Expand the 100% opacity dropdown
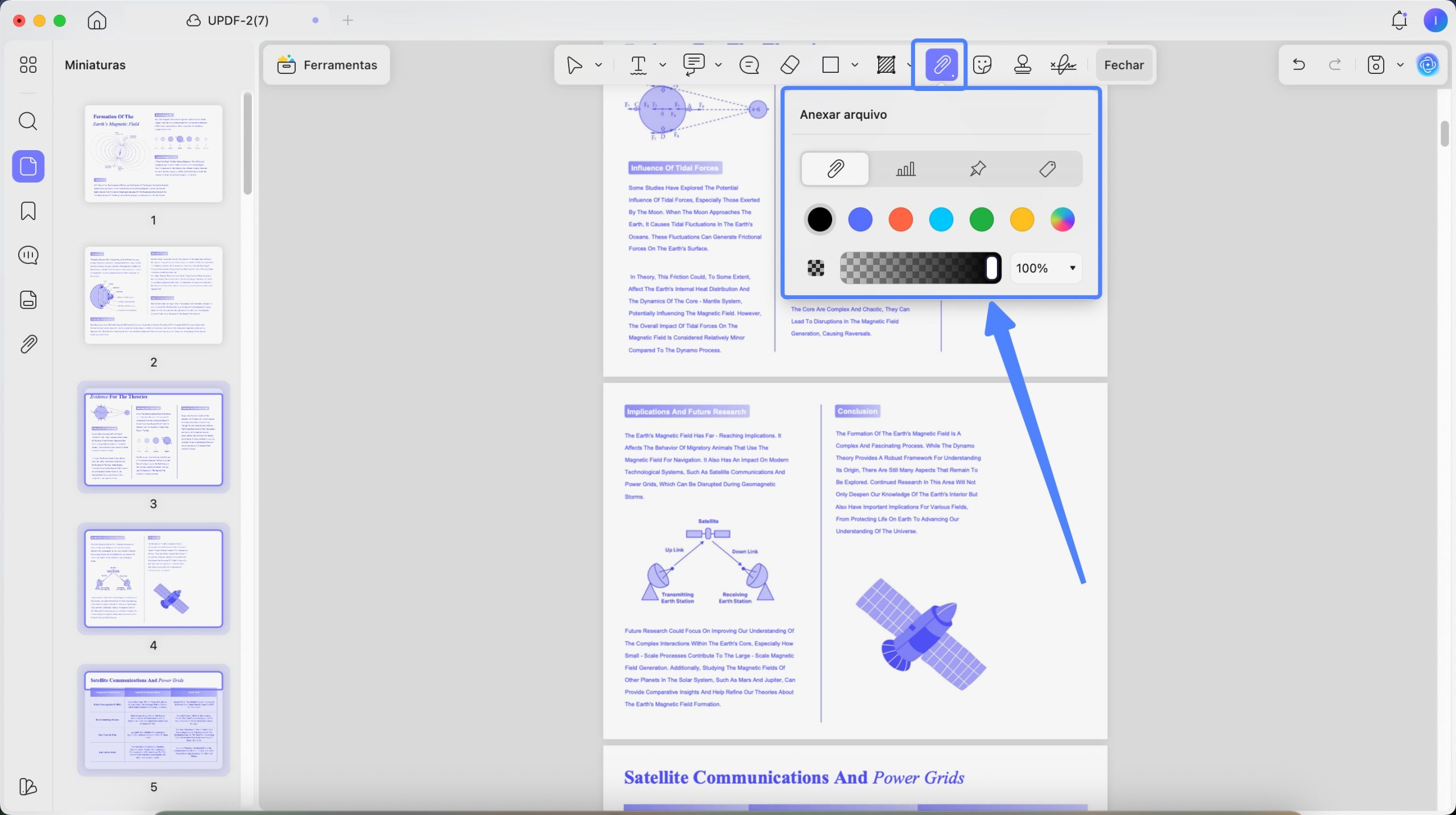Viewport: 1456px width, 815px height. [1046, 268]
